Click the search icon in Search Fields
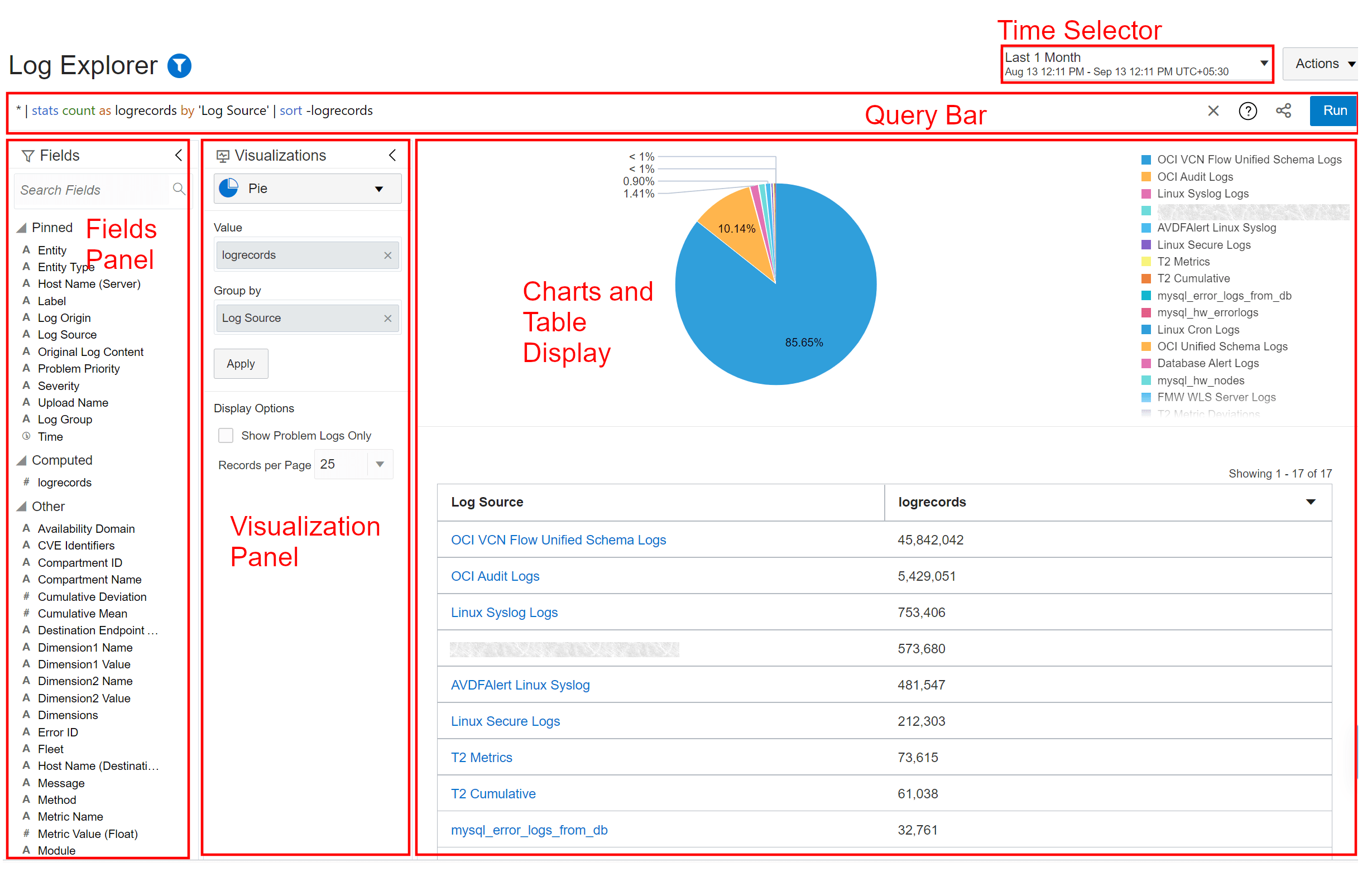 (178, 189)
